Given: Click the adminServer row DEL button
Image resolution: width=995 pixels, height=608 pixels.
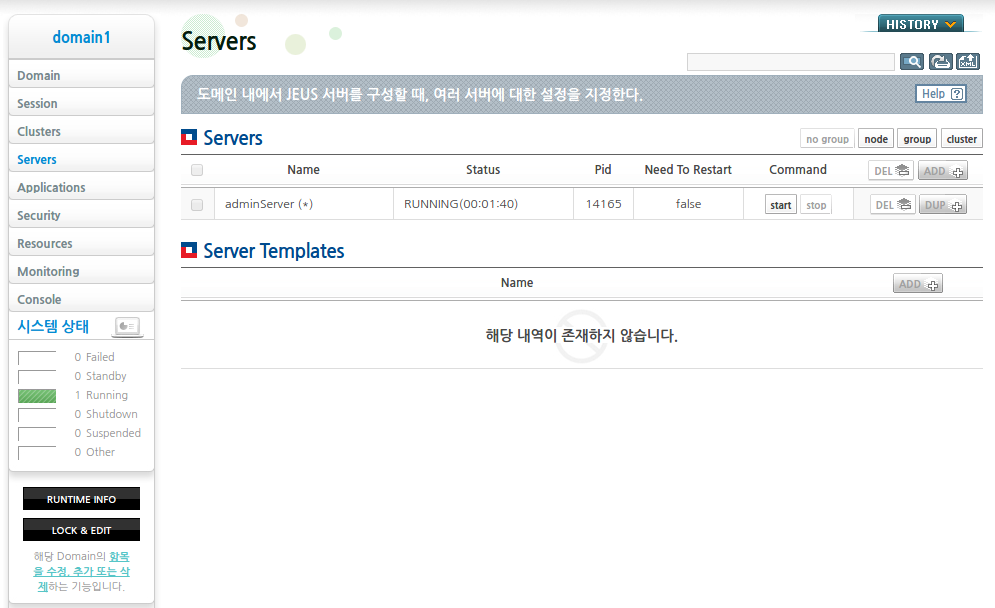Looking at the screenshot, I should click(x=893, y=204).
